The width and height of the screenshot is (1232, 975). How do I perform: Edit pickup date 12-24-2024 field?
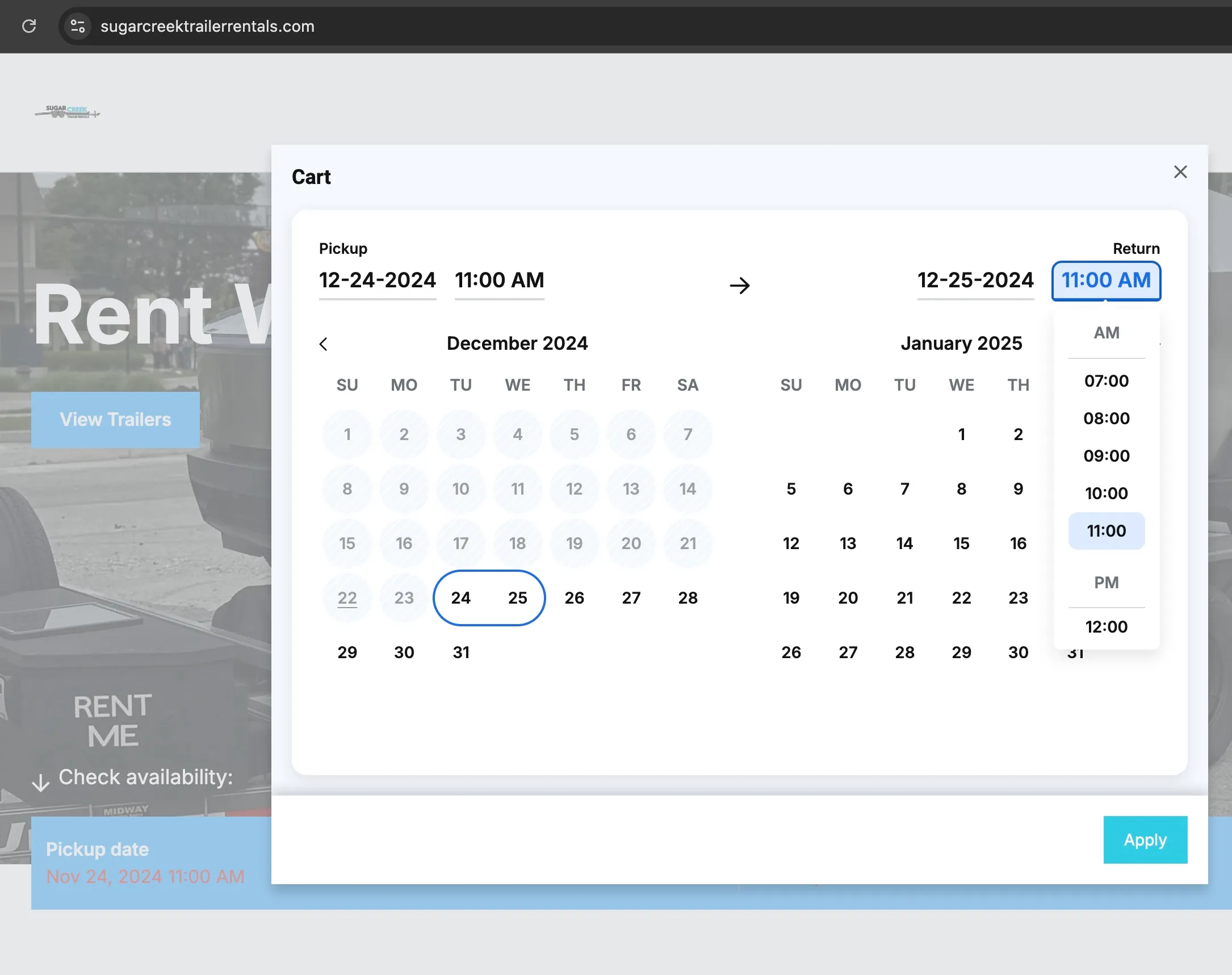click(x=377, y=281)
